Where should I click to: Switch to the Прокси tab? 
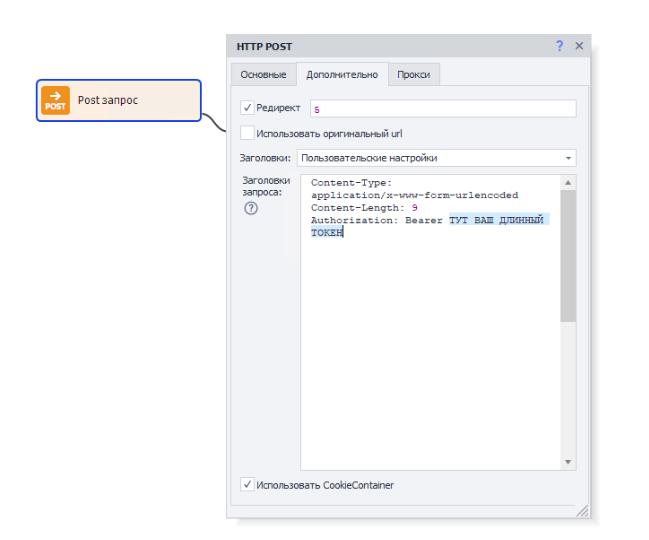pos(413,74)
